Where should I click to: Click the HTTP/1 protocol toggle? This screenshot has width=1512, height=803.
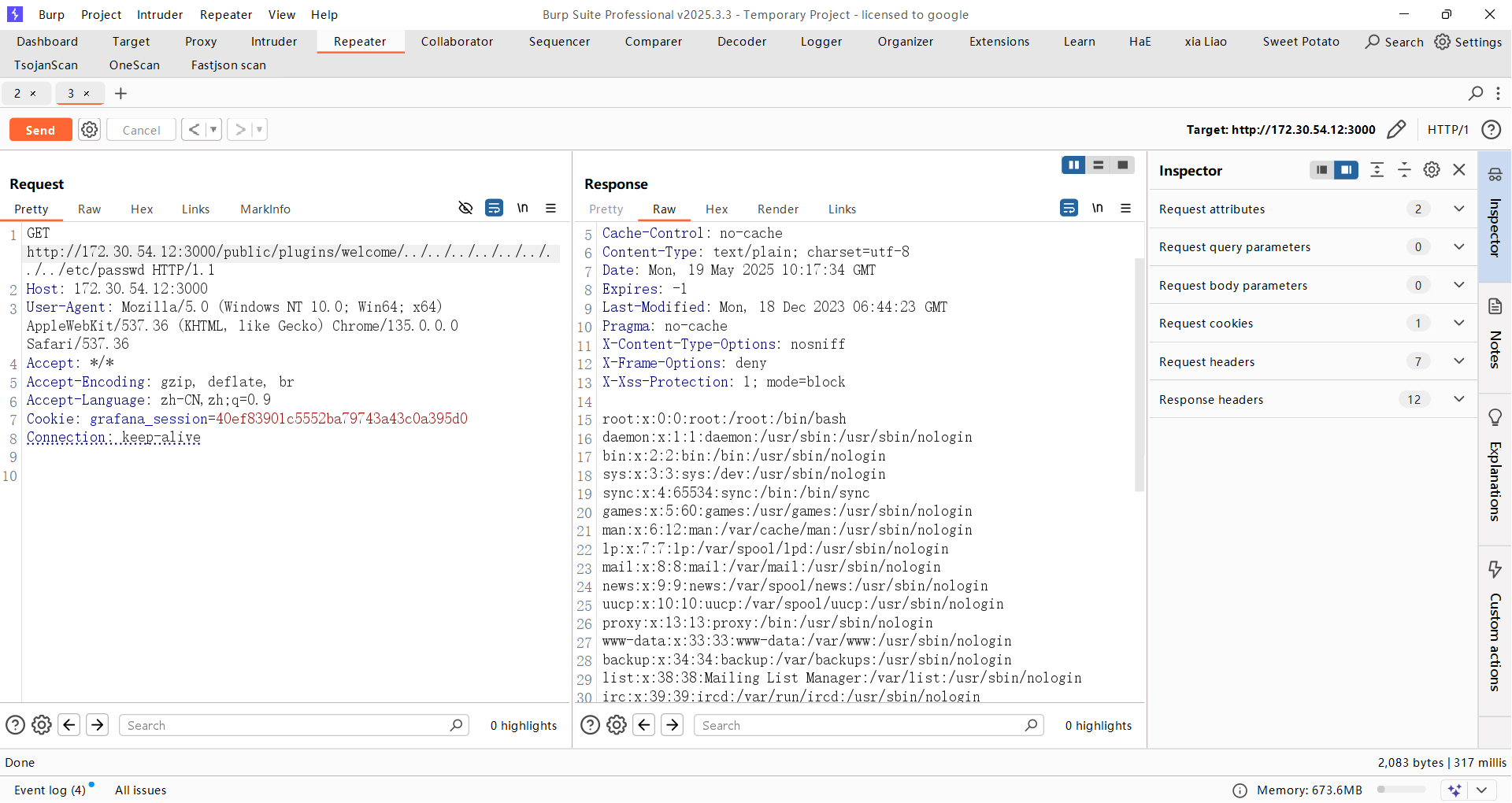(x=1447, y=129)
